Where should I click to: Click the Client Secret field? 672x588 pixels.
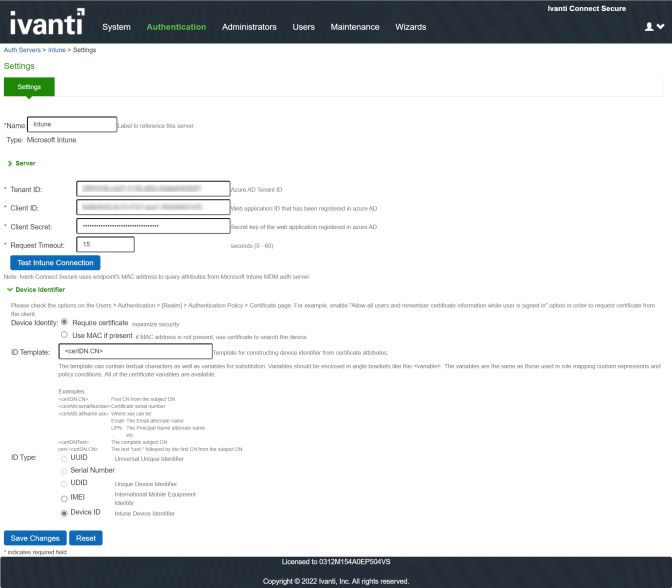pyautogui.click(x=153, y=226)
